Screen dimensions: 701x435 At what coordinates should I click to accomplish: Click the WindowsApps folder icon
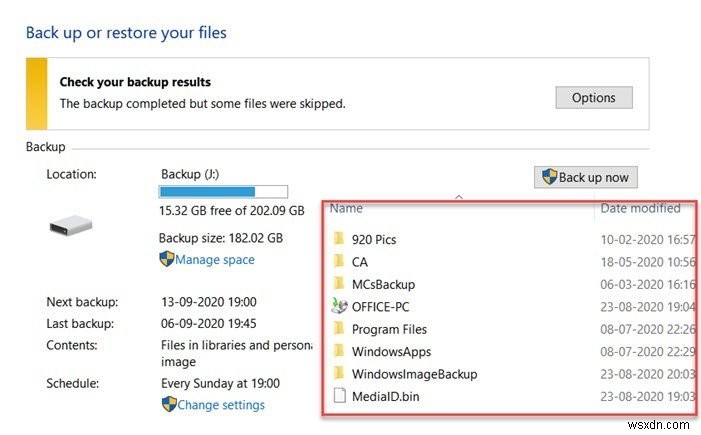click(339, 352)
